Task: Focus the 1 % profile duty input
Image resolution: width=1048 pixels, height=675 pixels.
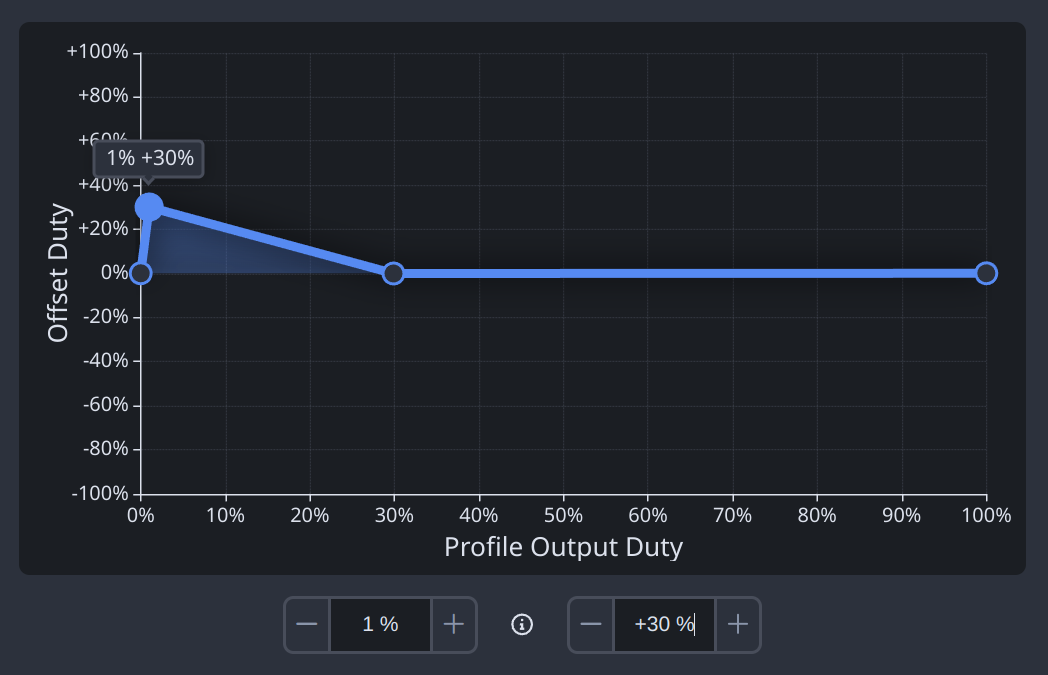Action: (380, 625)
